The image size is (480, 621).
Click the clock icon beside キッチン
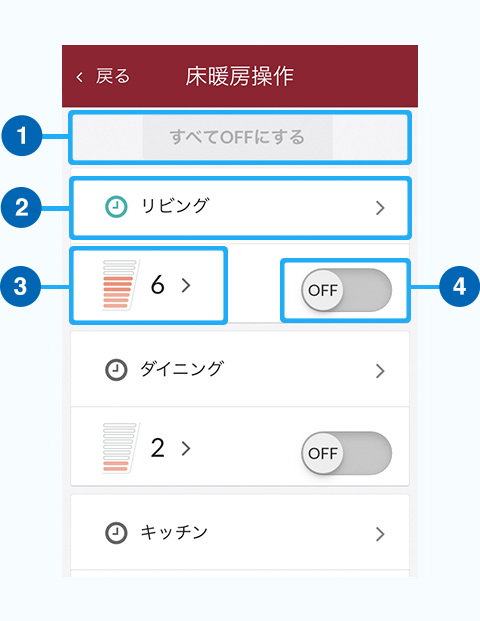[x=116, y=533]
